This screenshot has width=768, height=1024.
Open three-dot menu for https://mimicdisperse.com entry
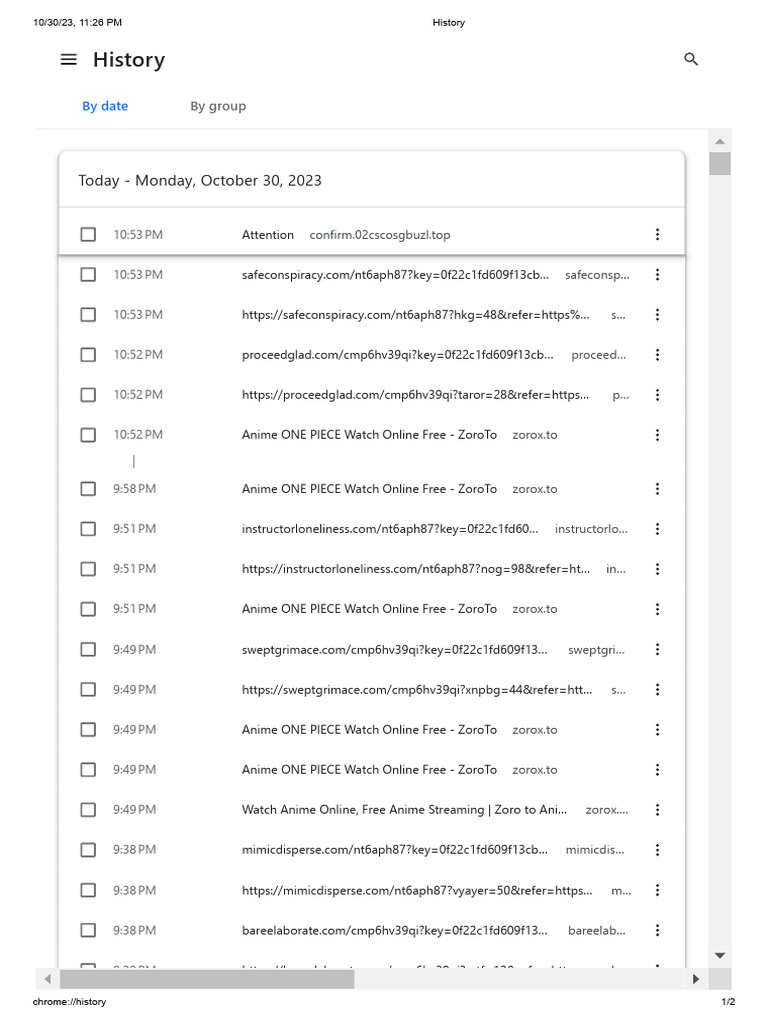point(657,890)
